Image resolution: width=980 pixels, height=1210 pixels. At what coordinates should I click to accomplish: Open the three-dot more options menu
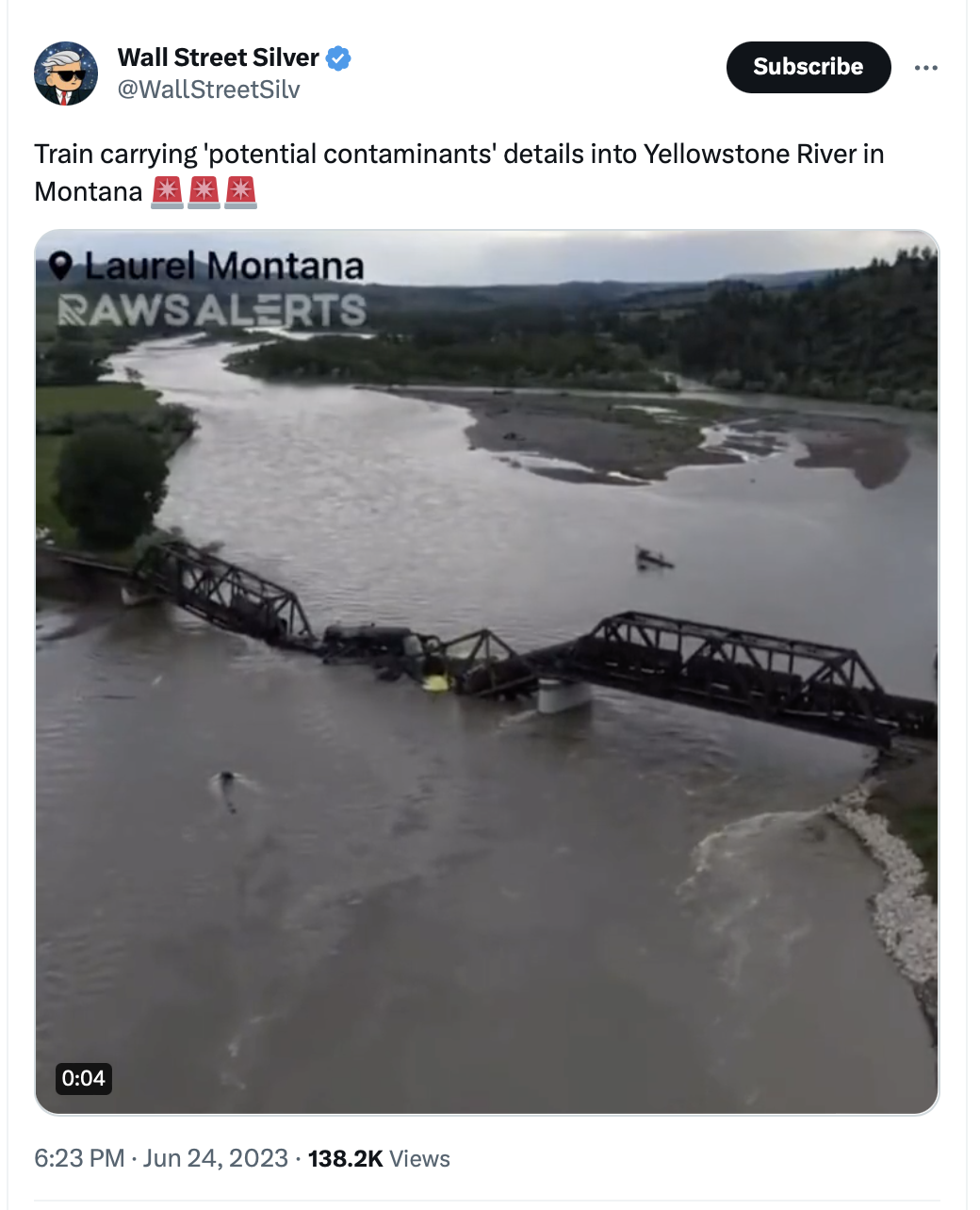coord(926,68)
